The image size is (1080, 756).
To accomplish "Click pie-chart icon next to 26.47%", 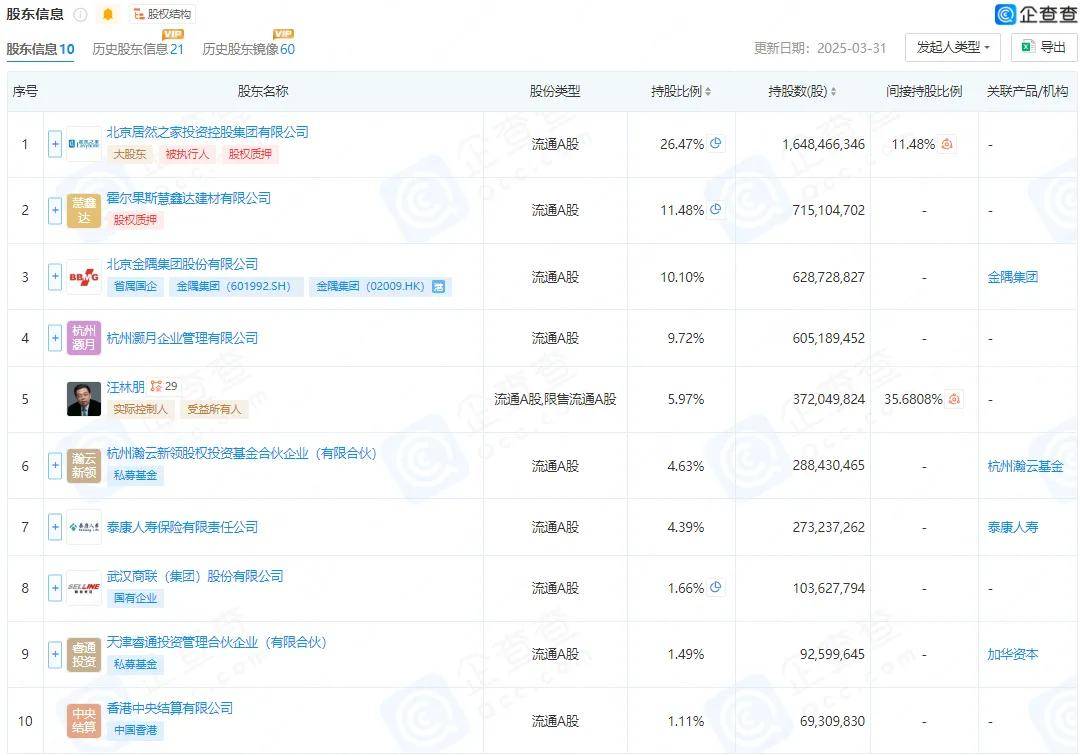I will (x=716, y=143).
